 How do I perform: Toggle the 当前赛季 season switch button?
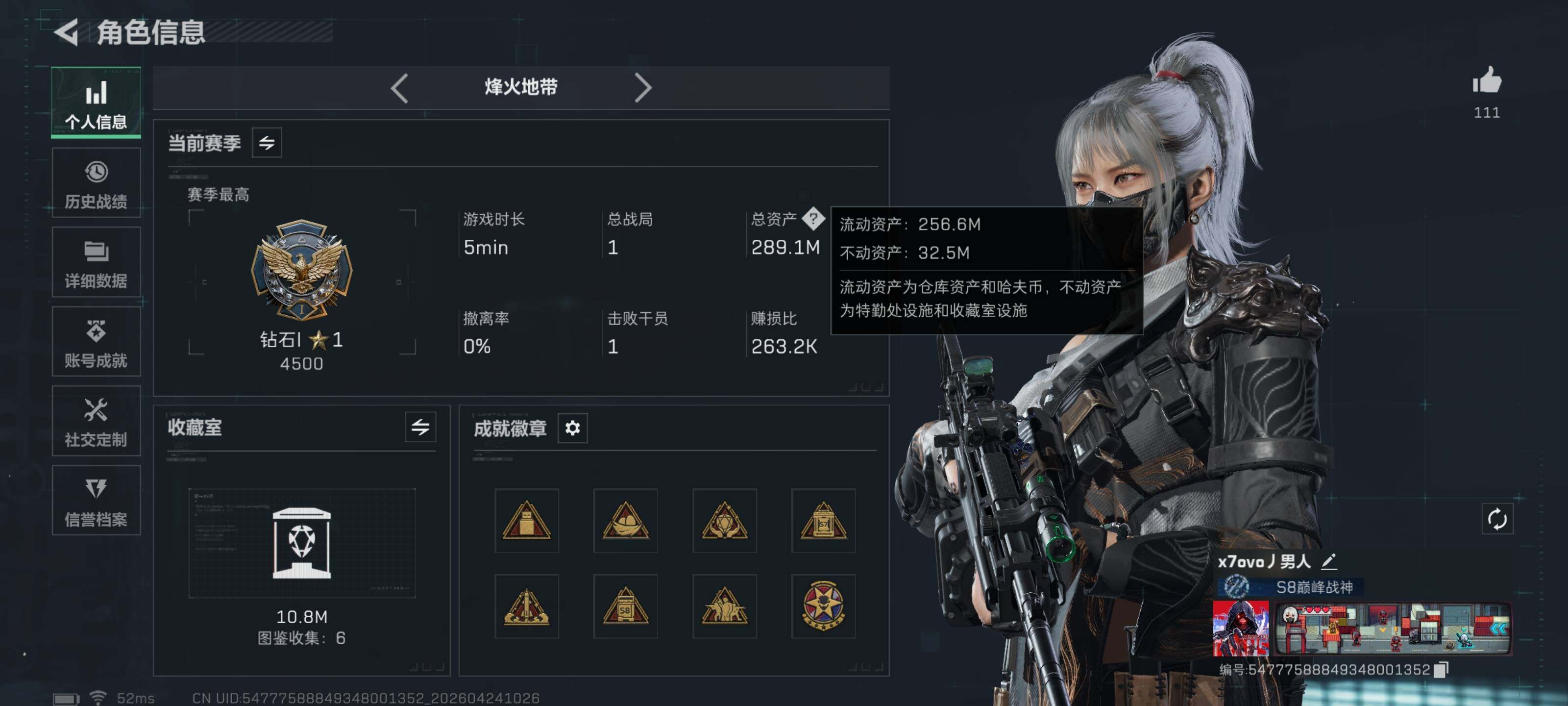(267, 143)
